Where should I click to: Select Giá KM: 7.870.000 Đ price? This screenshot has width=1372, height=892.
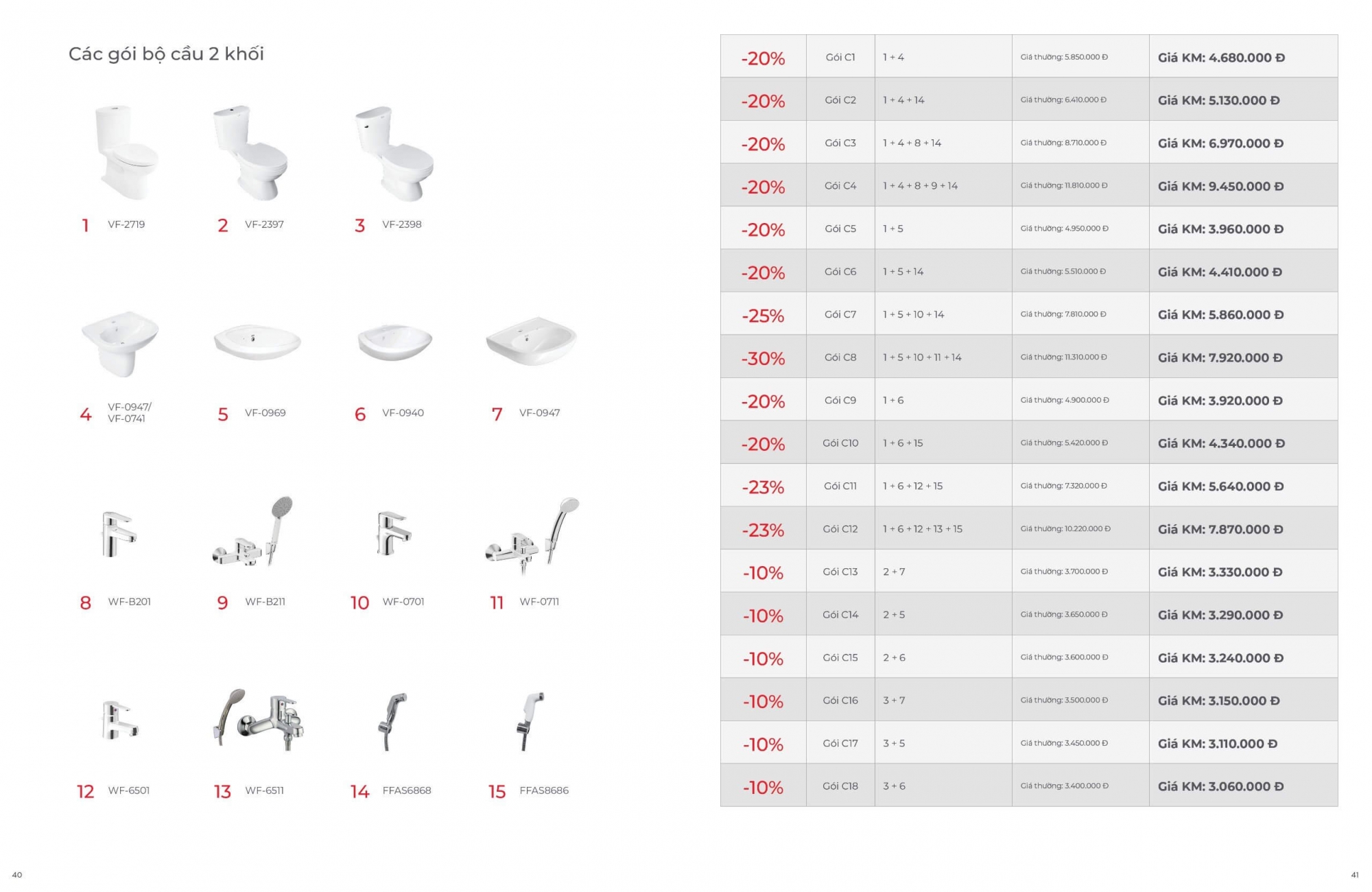click(1220, 529)
